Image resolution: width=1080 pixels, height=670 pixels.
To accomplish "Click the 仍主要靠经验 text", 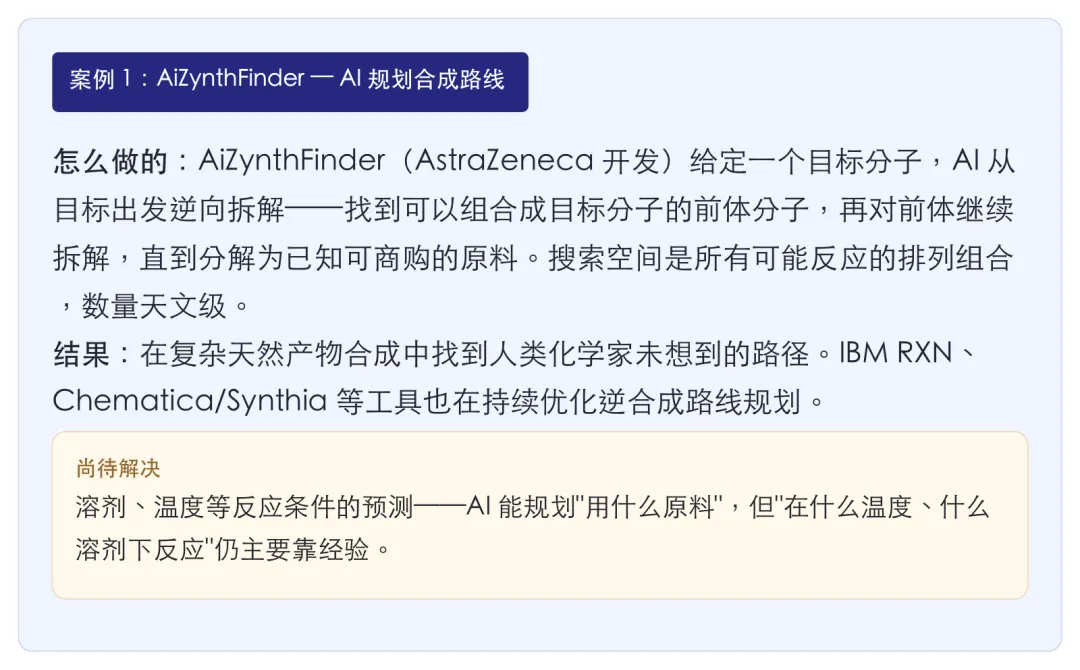I will click(x=291, y=549).
